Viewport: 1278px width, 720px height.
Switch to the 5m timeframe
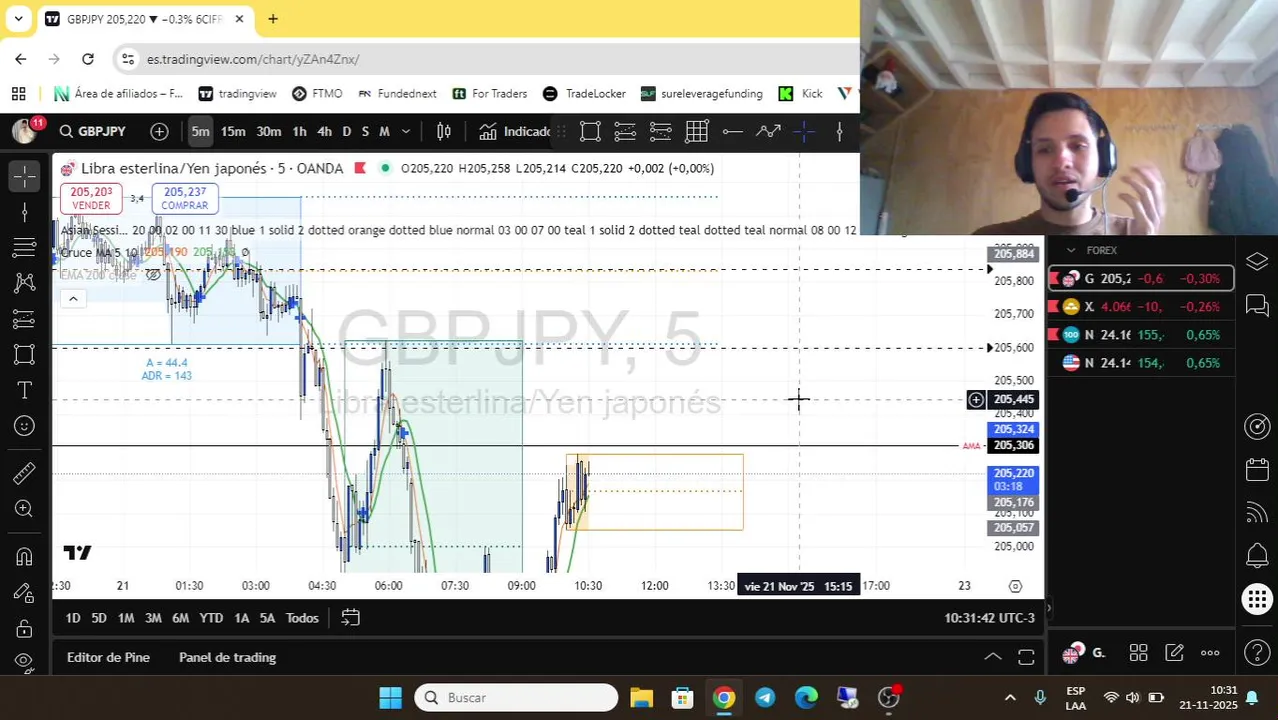click(200, 131)
